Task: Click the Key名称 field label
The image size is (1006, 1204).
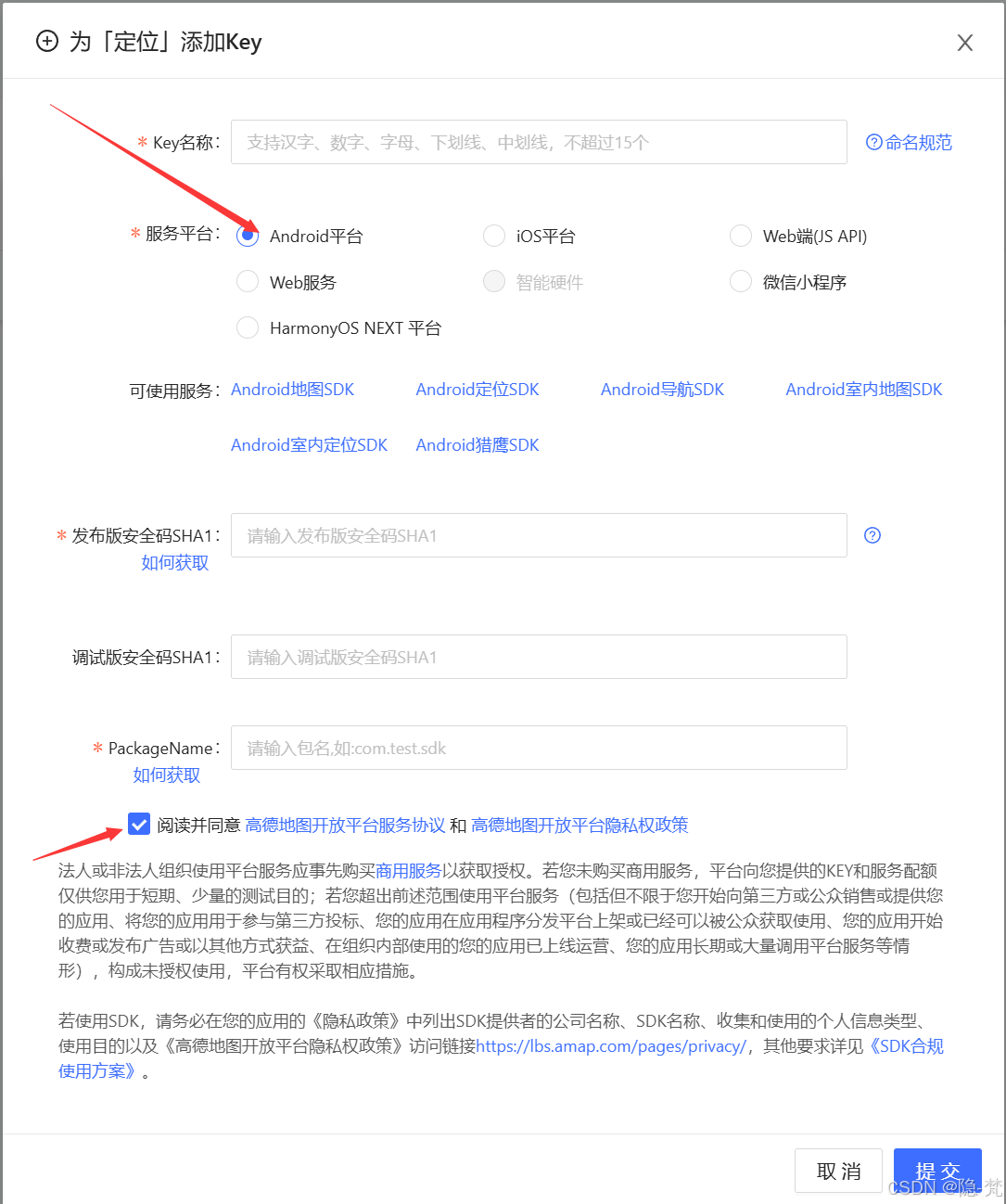Action: point(186,142)
